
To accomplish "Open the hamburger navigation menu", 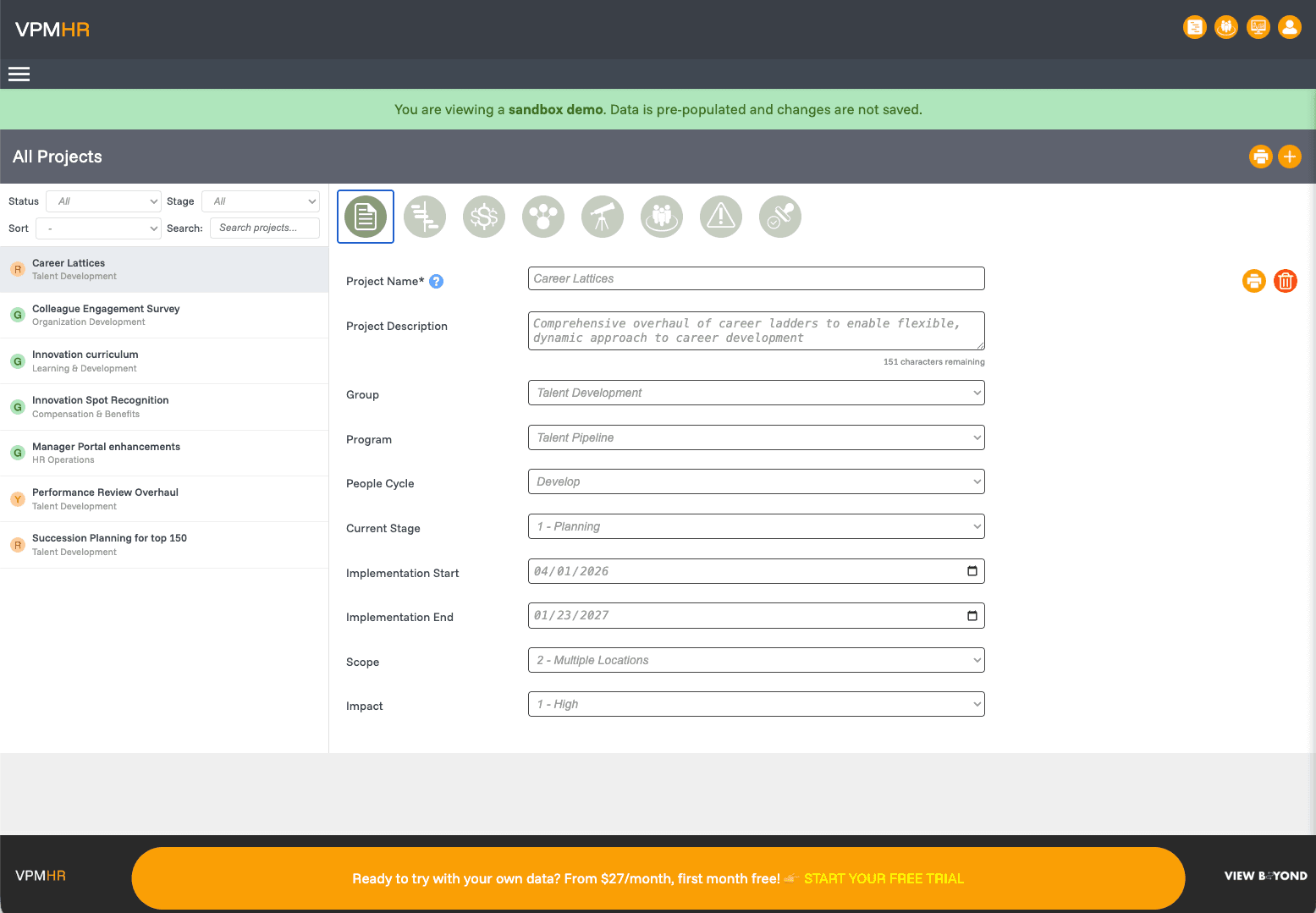I will 19,74.
